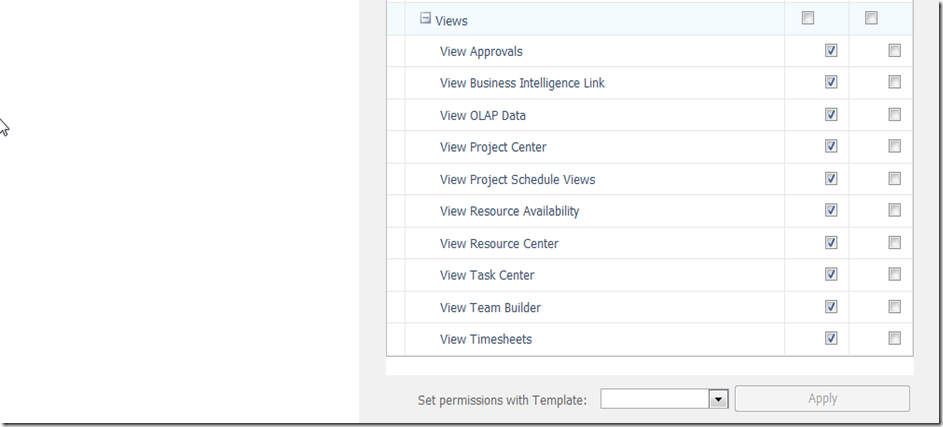Check the Deny checkbox in the Views header row

pos(871,18)
